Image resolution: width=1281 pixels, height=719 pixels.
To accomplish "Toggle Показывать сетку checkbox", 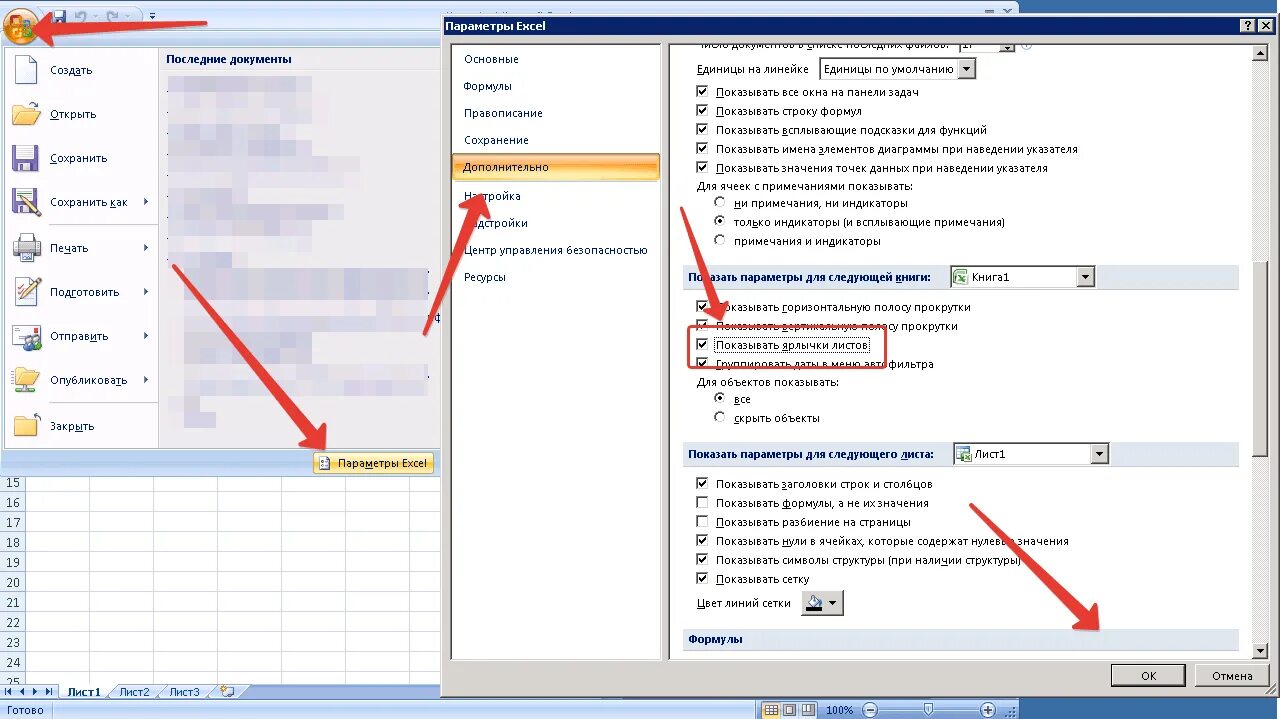I will tap(703, 579).
